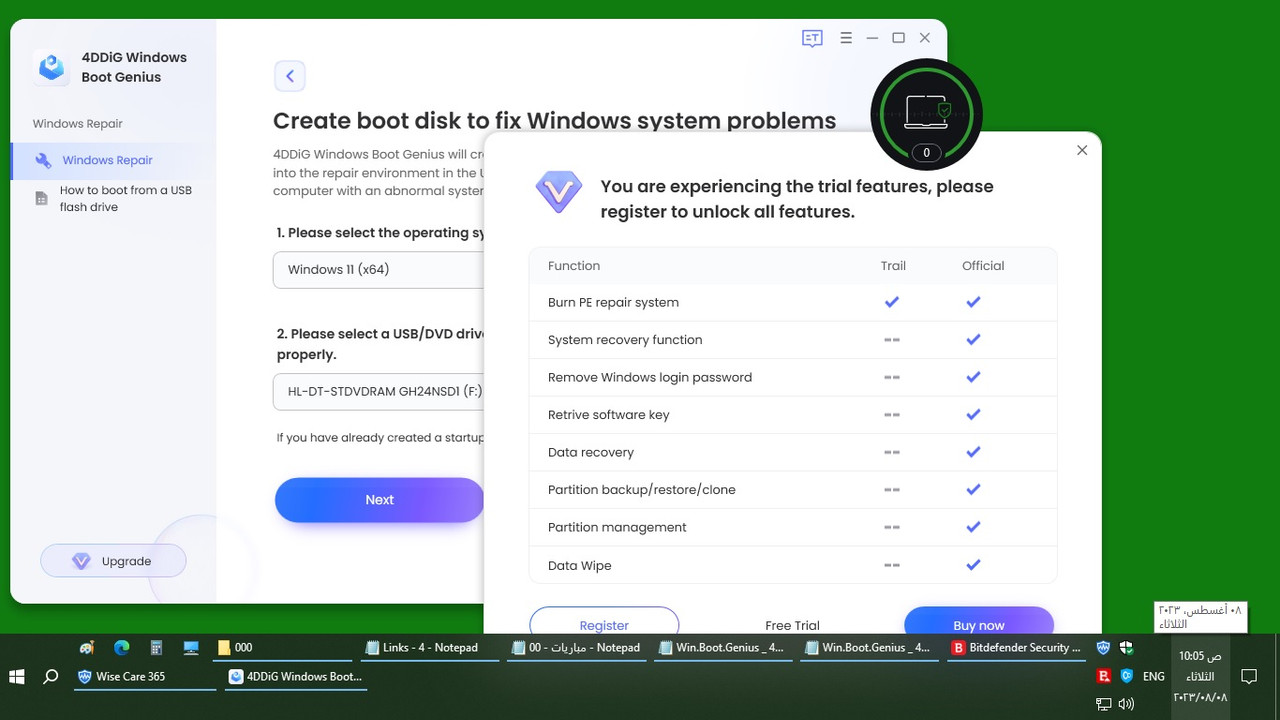Click the System recovery function row
The image size is (1280, 720).
[x=793, y=340]
